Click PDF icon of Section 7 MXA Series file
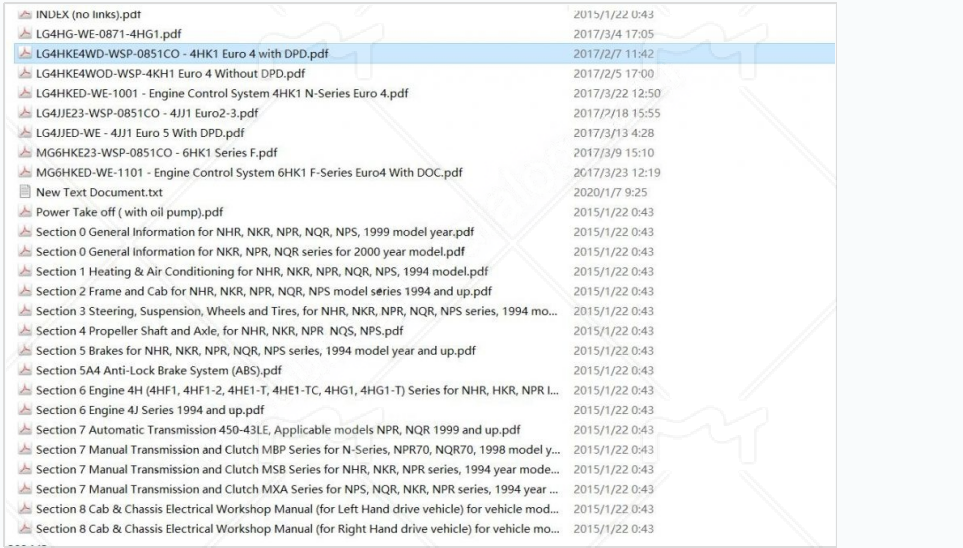Viewport: 963px width, 548px height. pyautogui.click(x=25, y=488)
